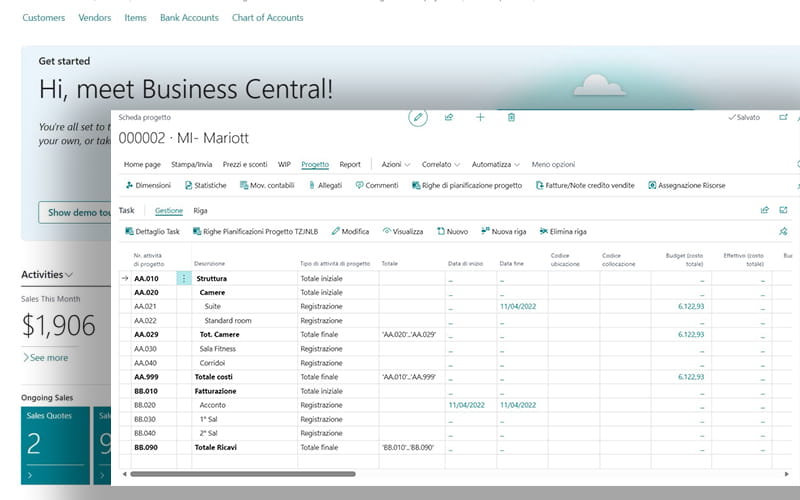
Task: Open the Automatizza dropdown menu
Action: click(495, 164)
